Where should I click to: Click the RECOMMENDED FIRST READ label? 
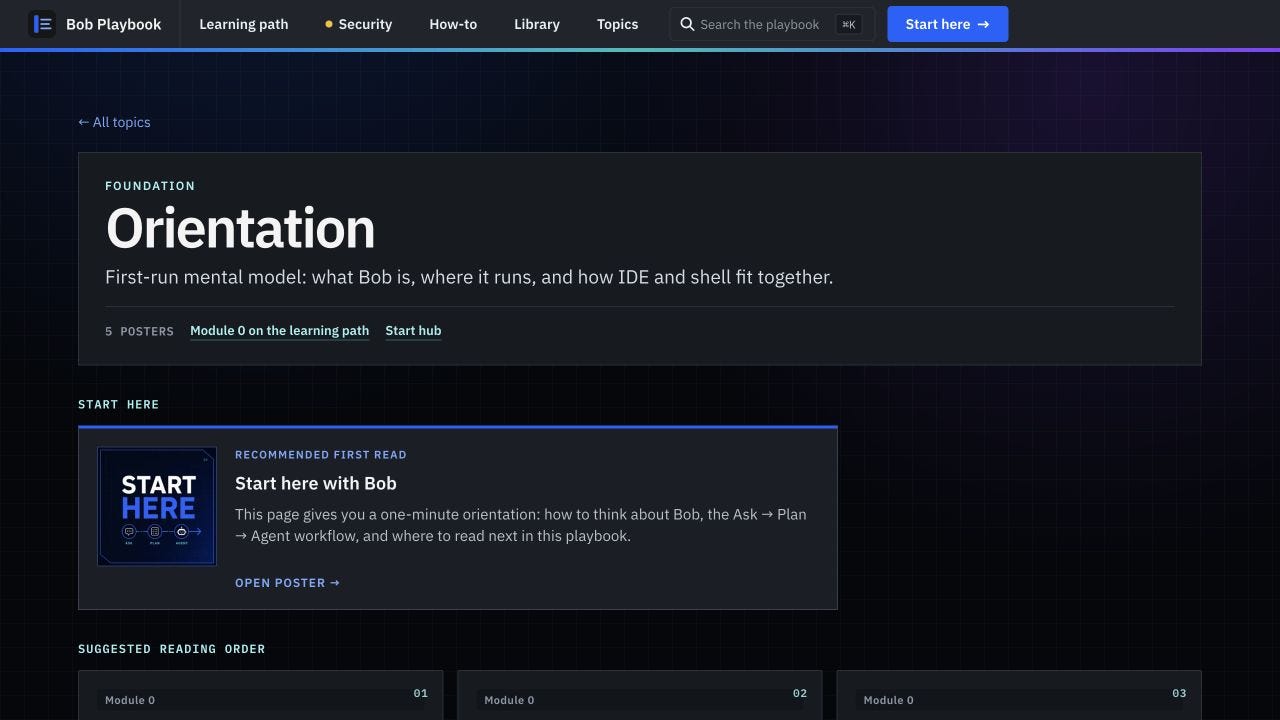coord(321,455)
